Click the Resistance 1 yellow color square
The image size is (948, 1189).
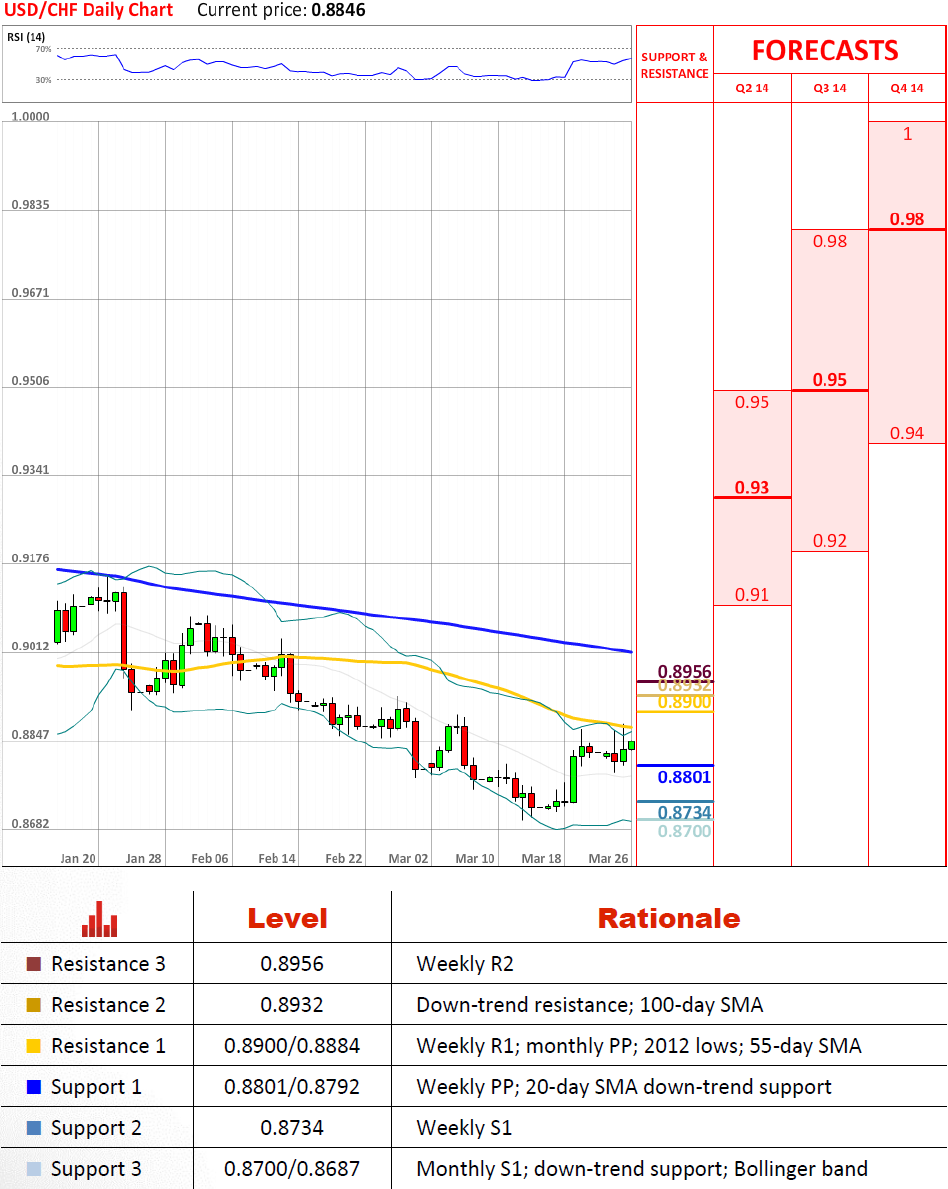(33, 1046)
